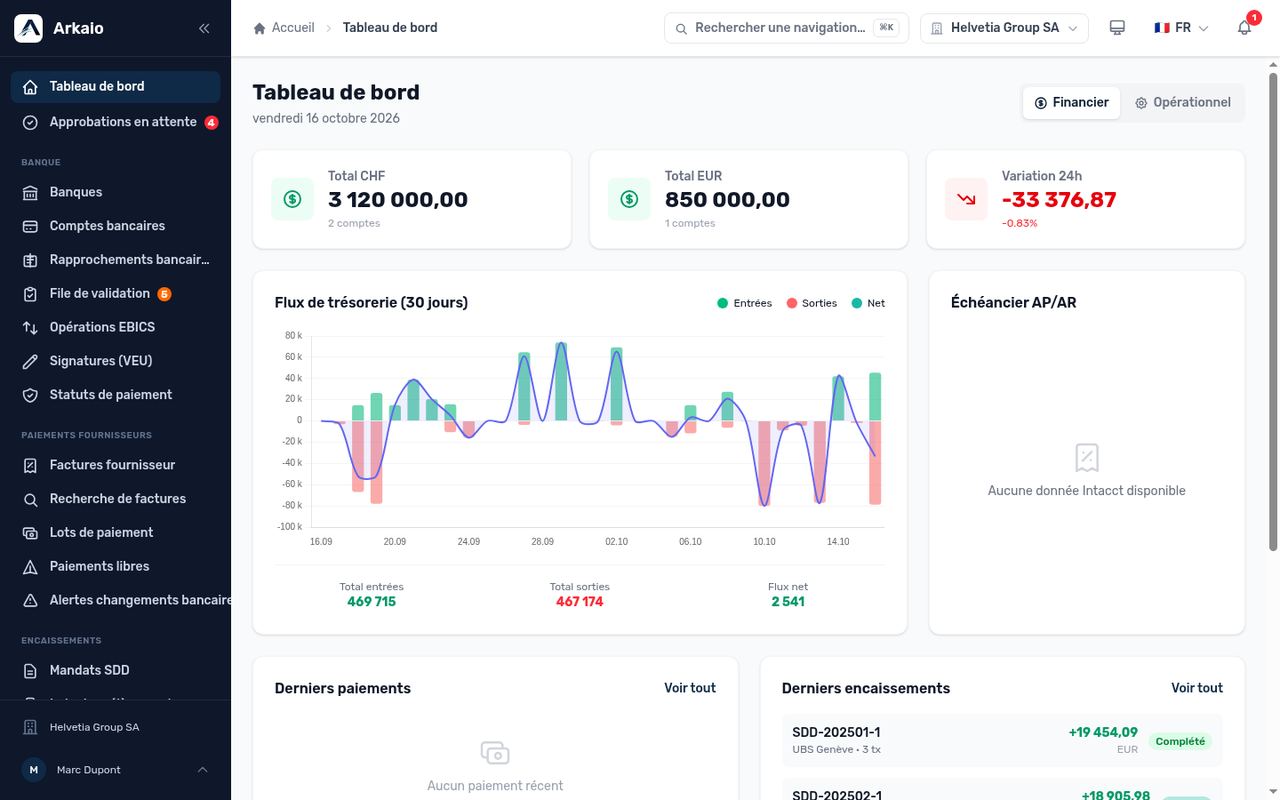Open Alertes changements bancaires in sidebar

coord(121,600)
